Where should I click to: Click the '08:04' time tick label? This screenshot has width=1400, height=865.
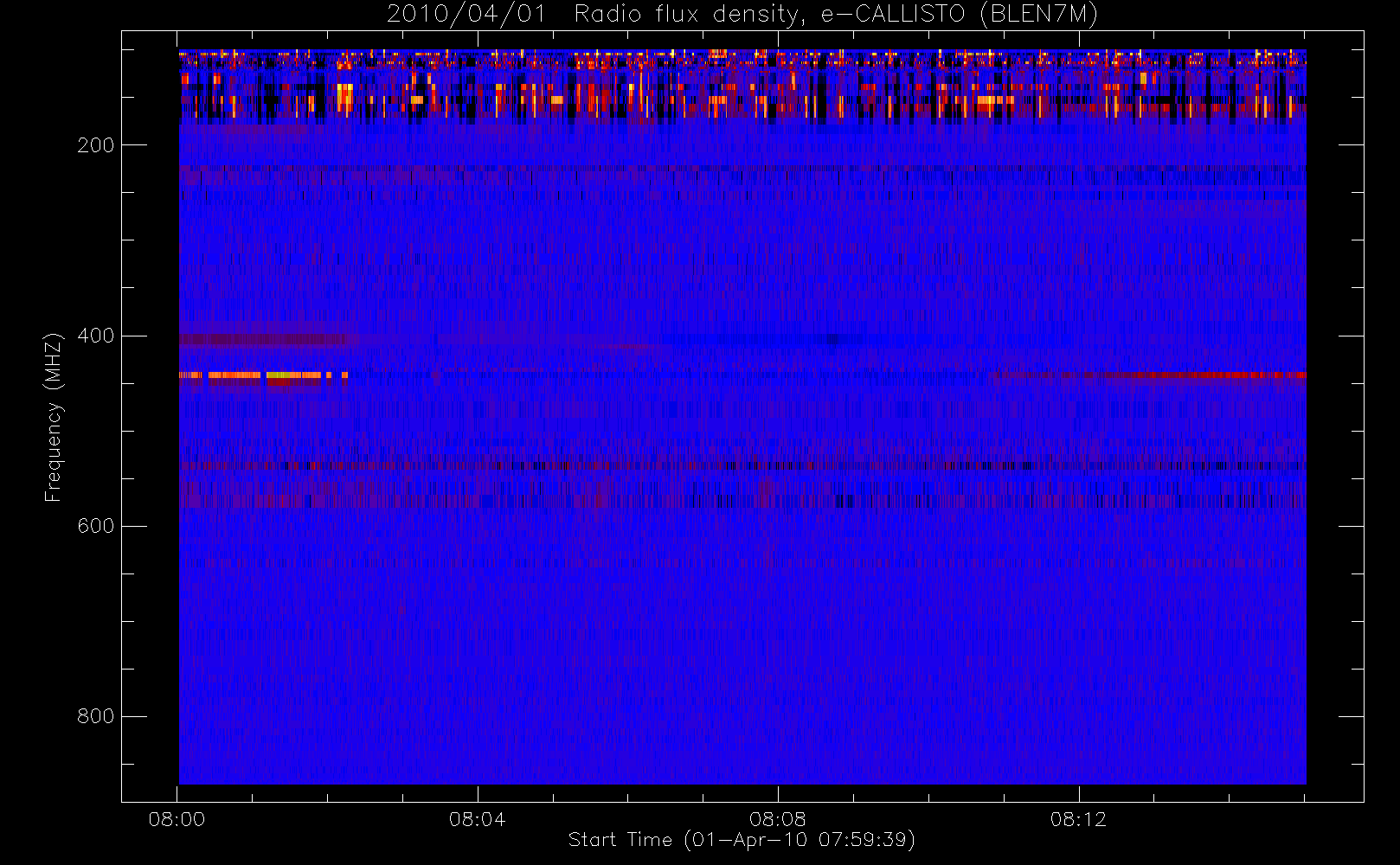[x=477, y=819]
